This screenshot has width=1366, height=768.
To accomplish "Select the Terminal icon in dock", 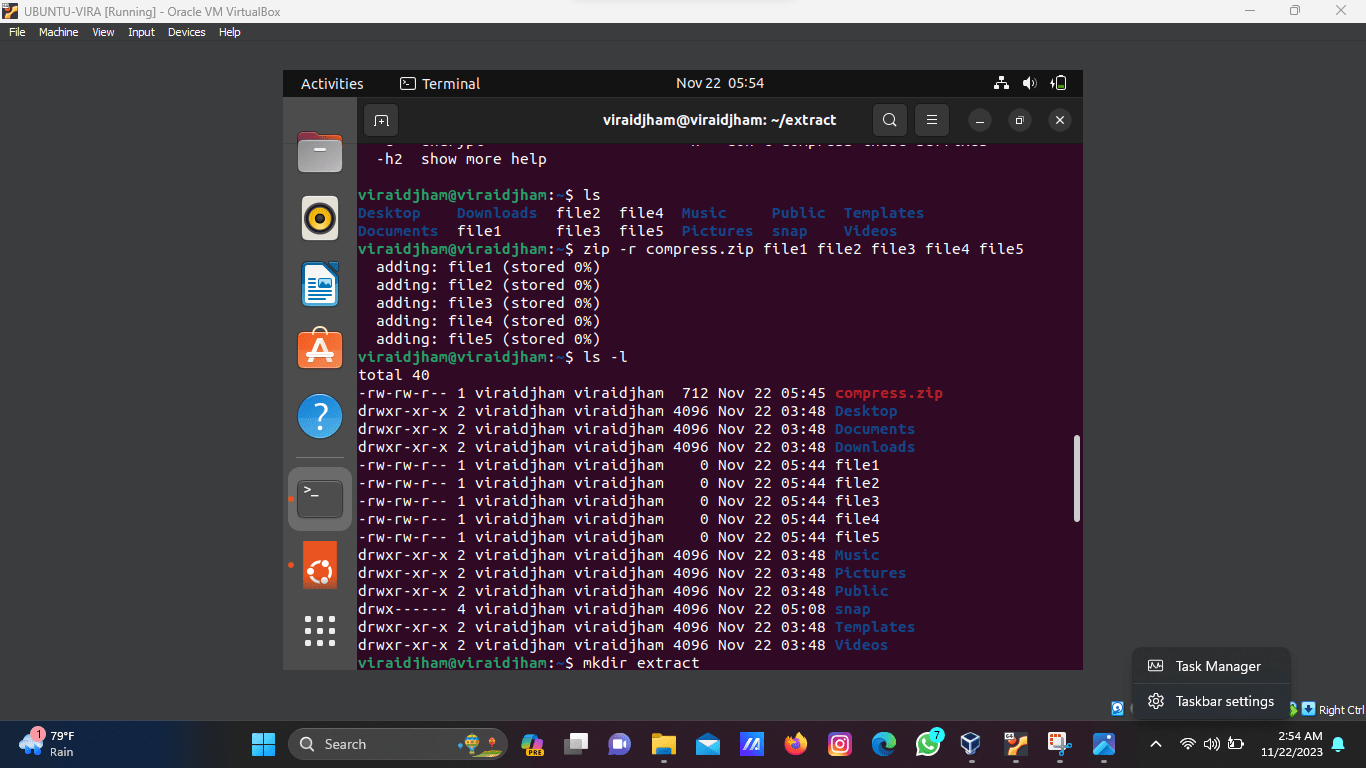I will [x=320, y=499].
